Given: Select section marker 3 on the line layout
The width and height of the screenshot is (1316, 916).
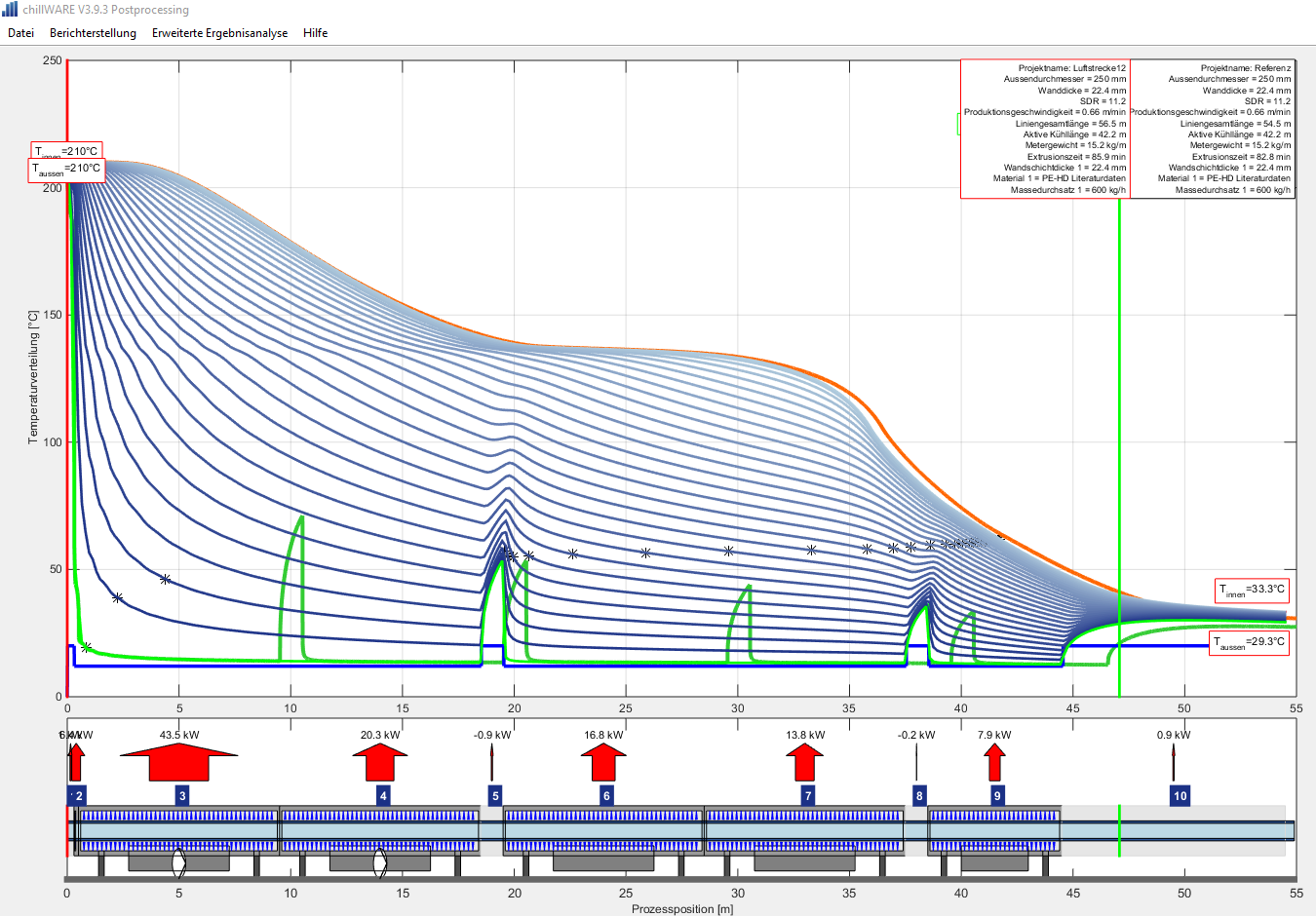Looking at the screenshot, I should pos(182,796).
